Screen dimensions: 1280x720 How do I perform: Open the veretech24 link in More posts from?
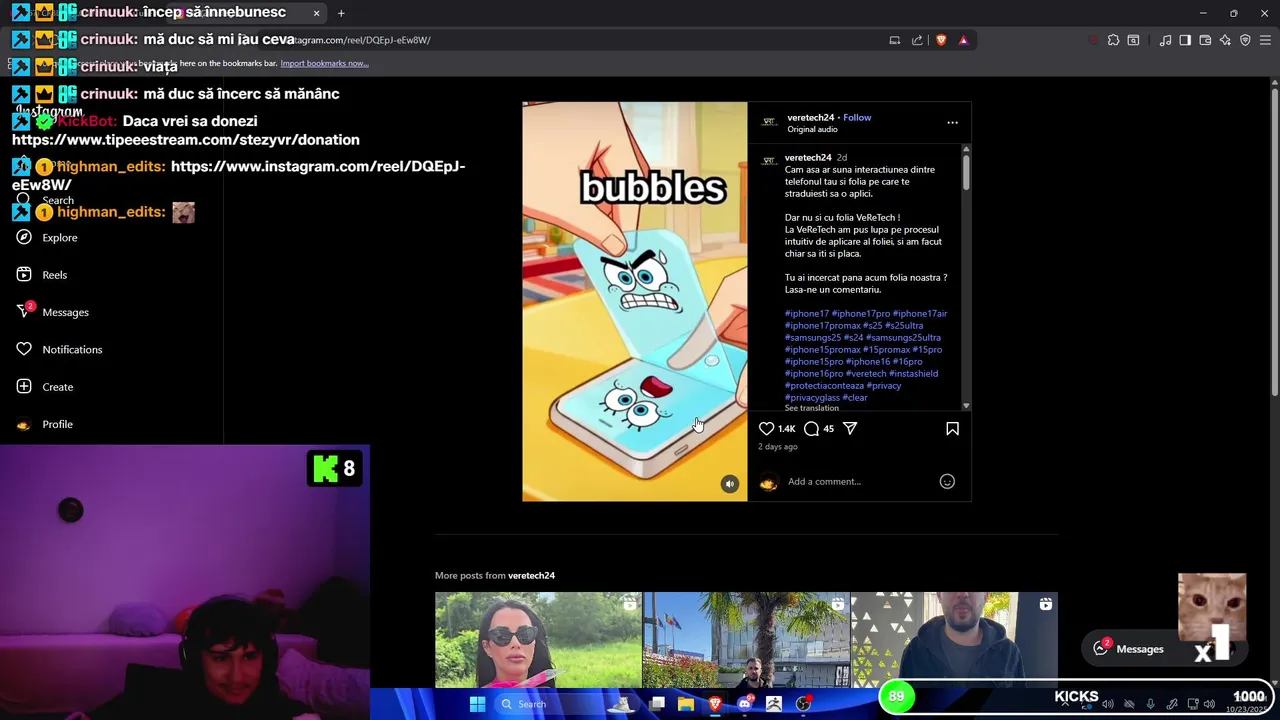[x=531, y=575]
